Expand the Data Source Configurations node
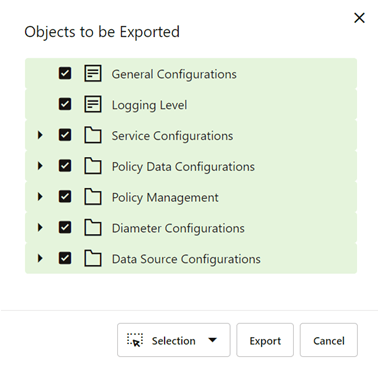This screenshot has height=376, width=379. point(40,258)
